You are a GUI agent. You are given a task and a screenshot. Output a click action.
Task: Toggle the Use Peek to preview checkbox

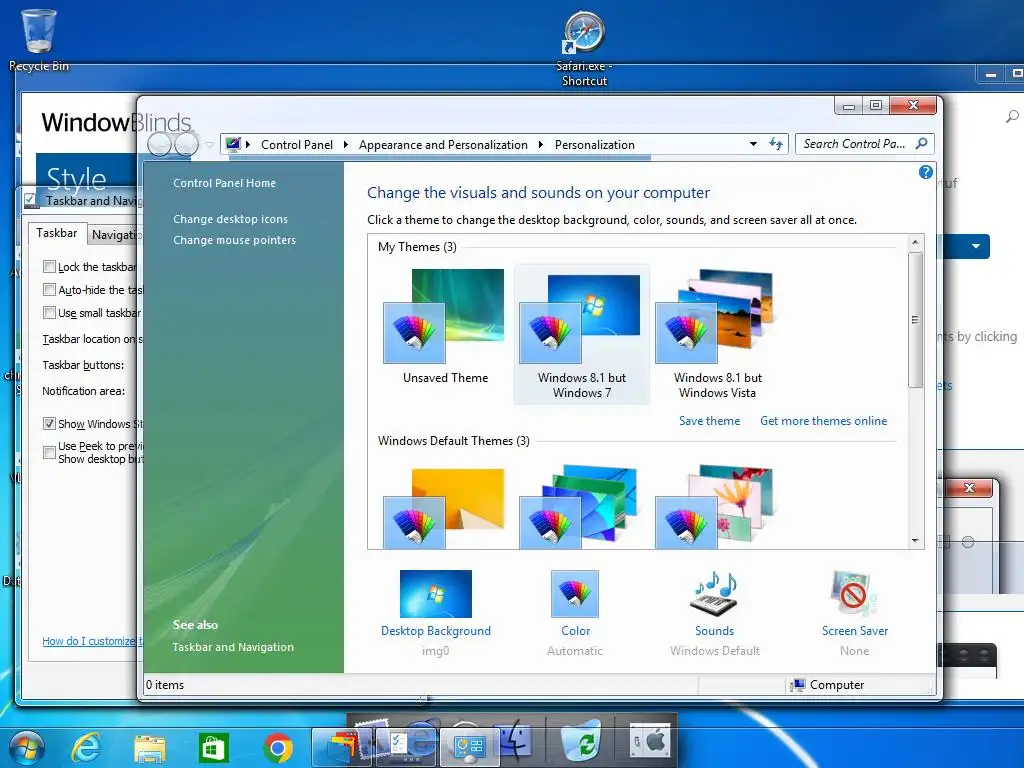(49, 452)
